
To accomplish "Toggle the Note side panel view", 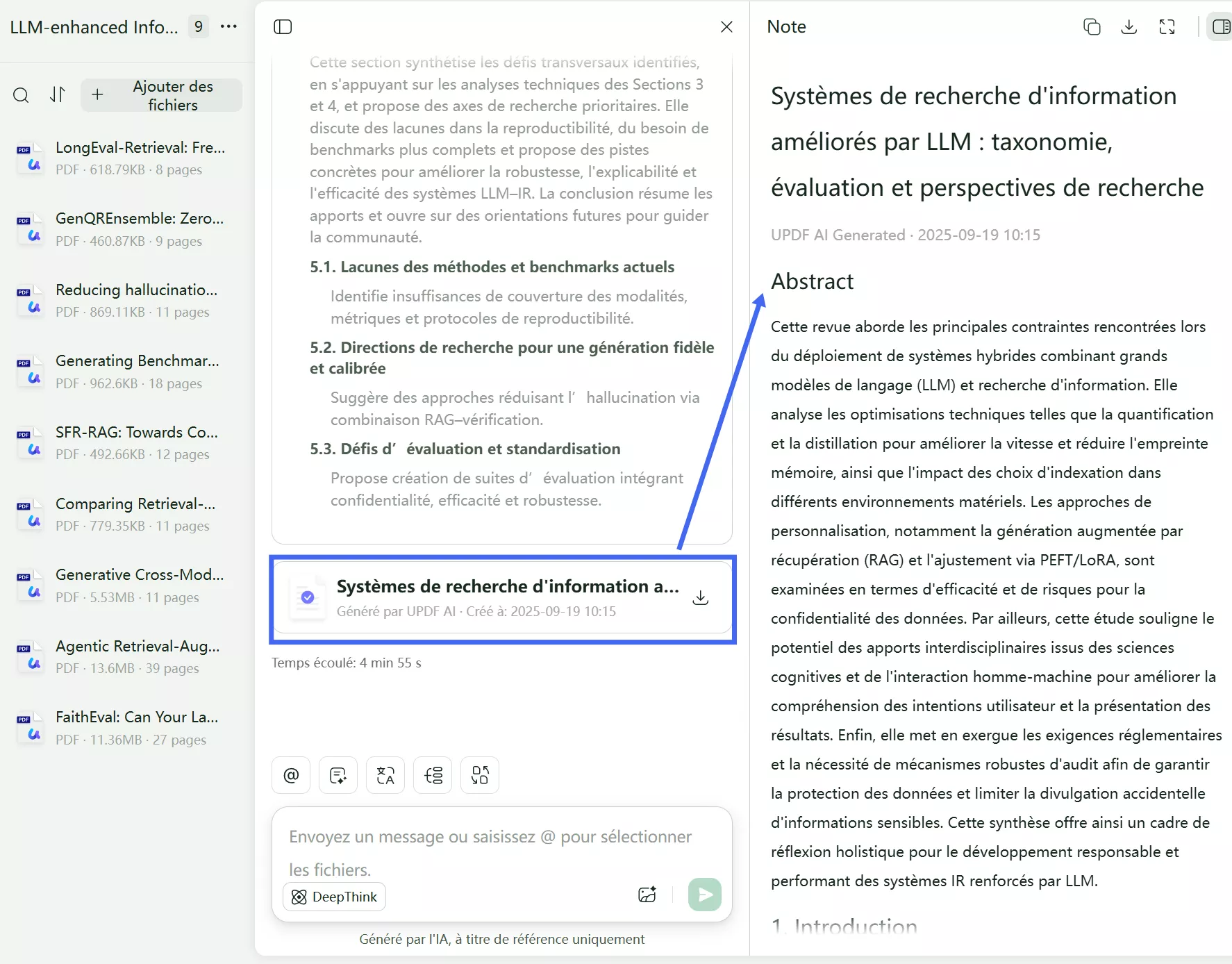I will 1220,26.
